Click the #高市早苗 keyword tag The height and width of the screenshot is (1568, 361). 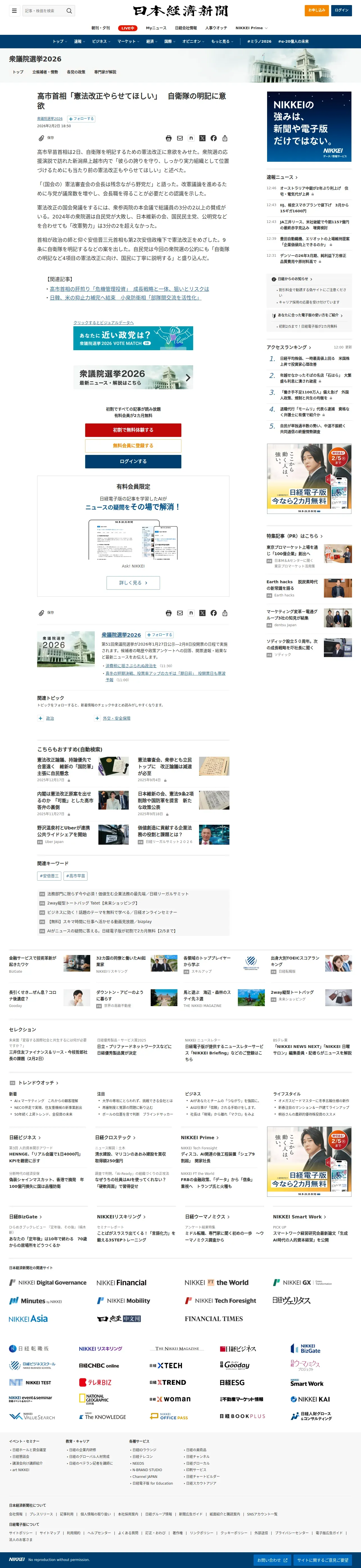coord(76,876)
